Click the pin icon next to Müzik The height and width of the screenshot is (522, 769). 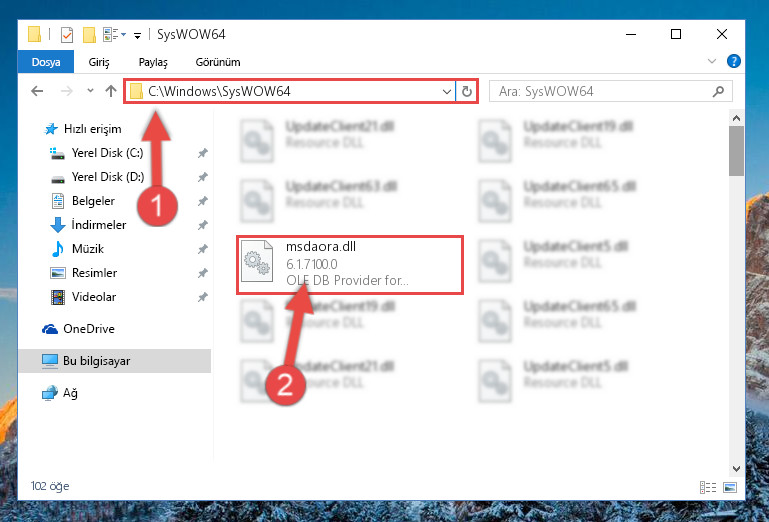tap(203, 249)
